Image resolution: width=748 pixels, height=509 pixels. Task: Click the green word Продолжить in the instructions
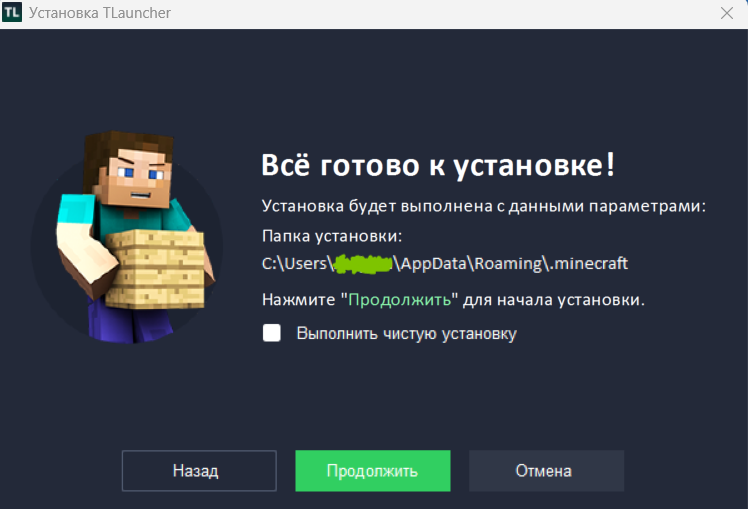[400, 300]
